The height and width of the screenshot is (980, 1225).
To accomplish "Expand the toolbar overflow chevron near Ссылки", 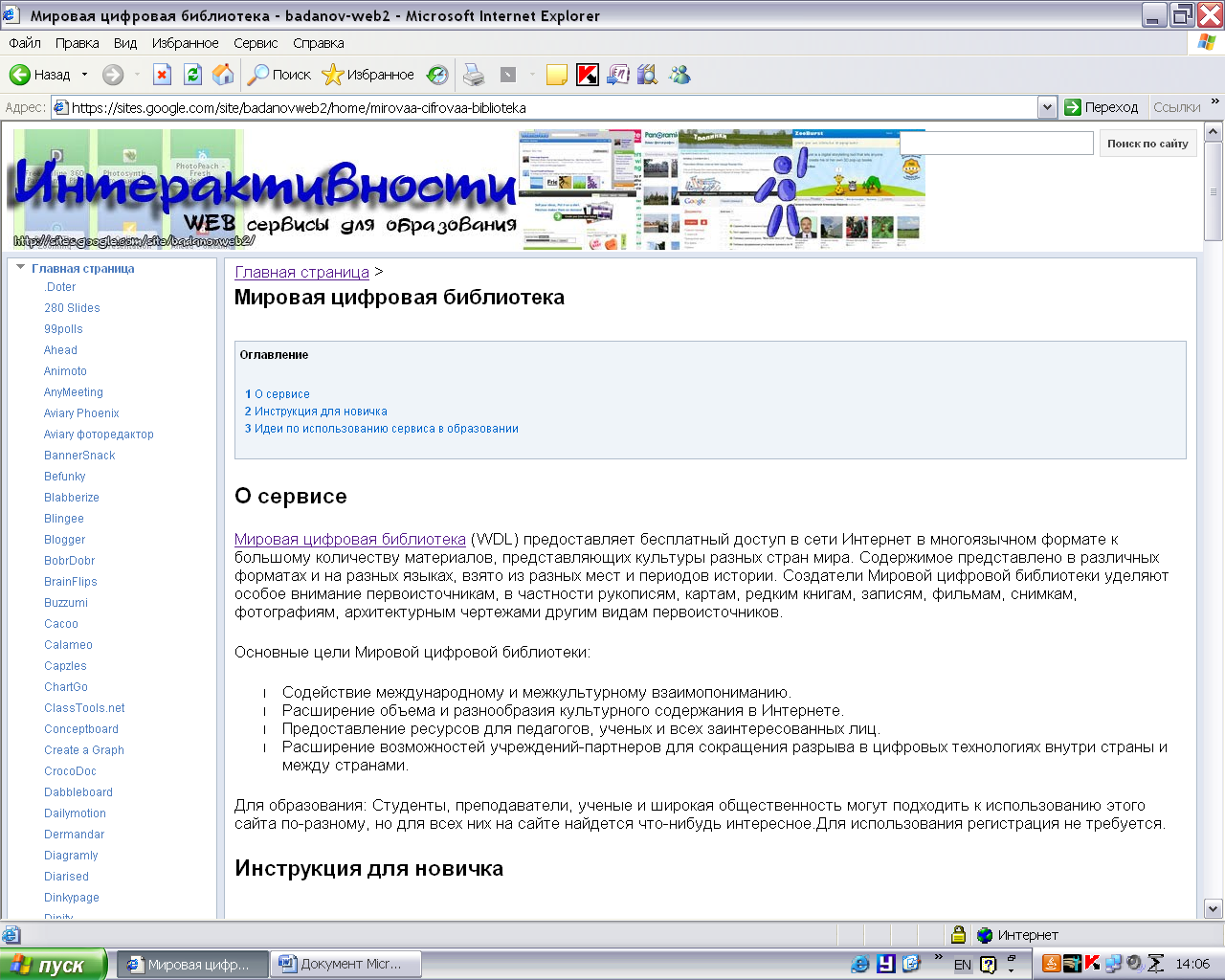I will click(1215, 100).
